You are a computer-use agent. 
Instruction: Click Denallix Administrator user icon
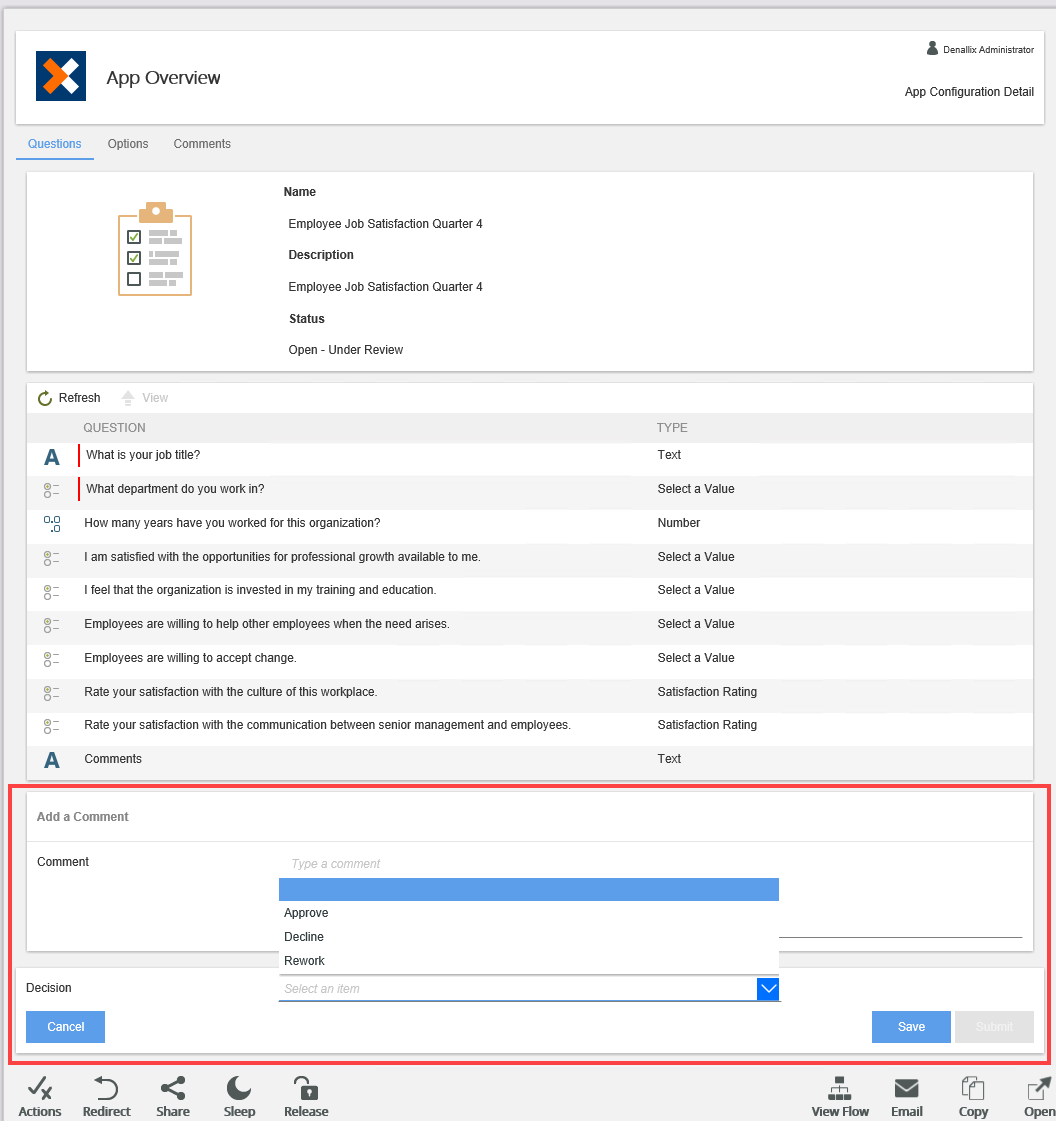pos(932,48)
